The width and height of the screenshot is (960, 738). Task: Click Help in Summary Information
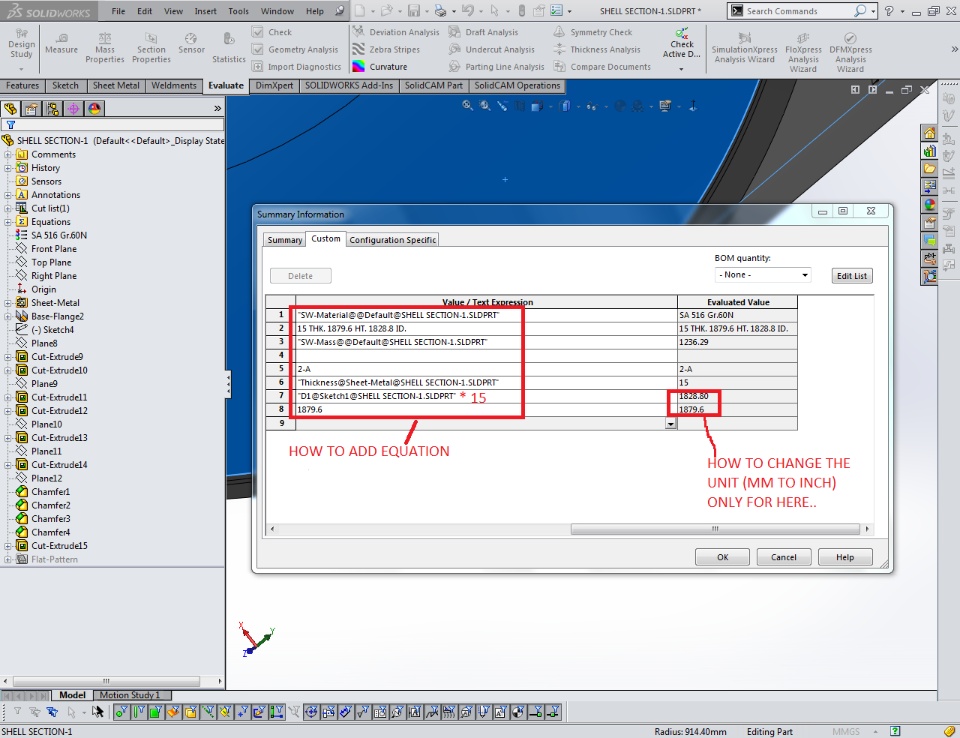tap(845, 557)
